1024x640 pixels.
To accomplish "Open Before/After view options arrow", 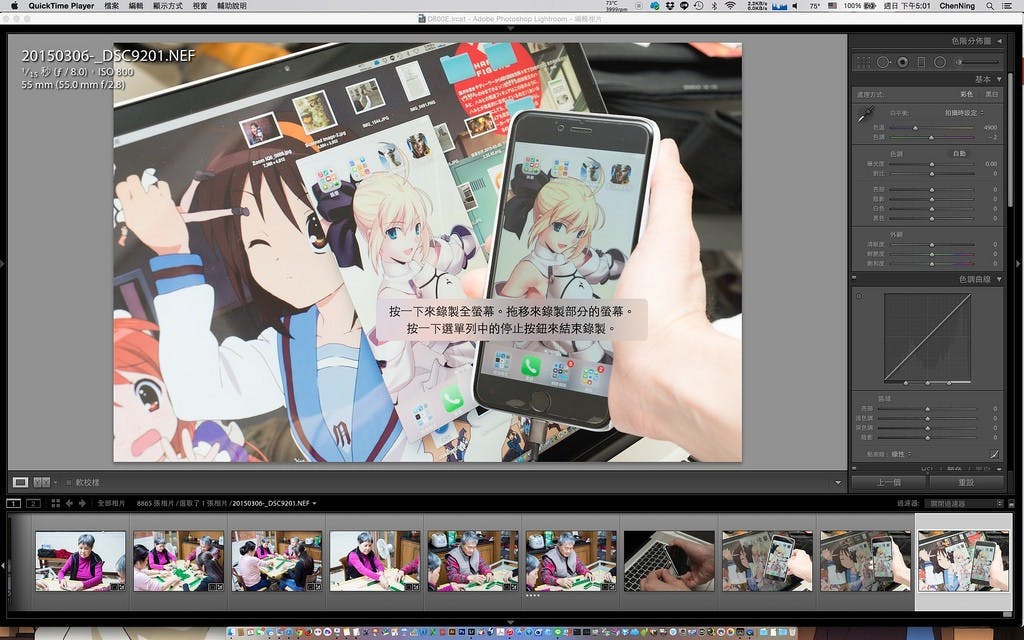I will [56, 483].
